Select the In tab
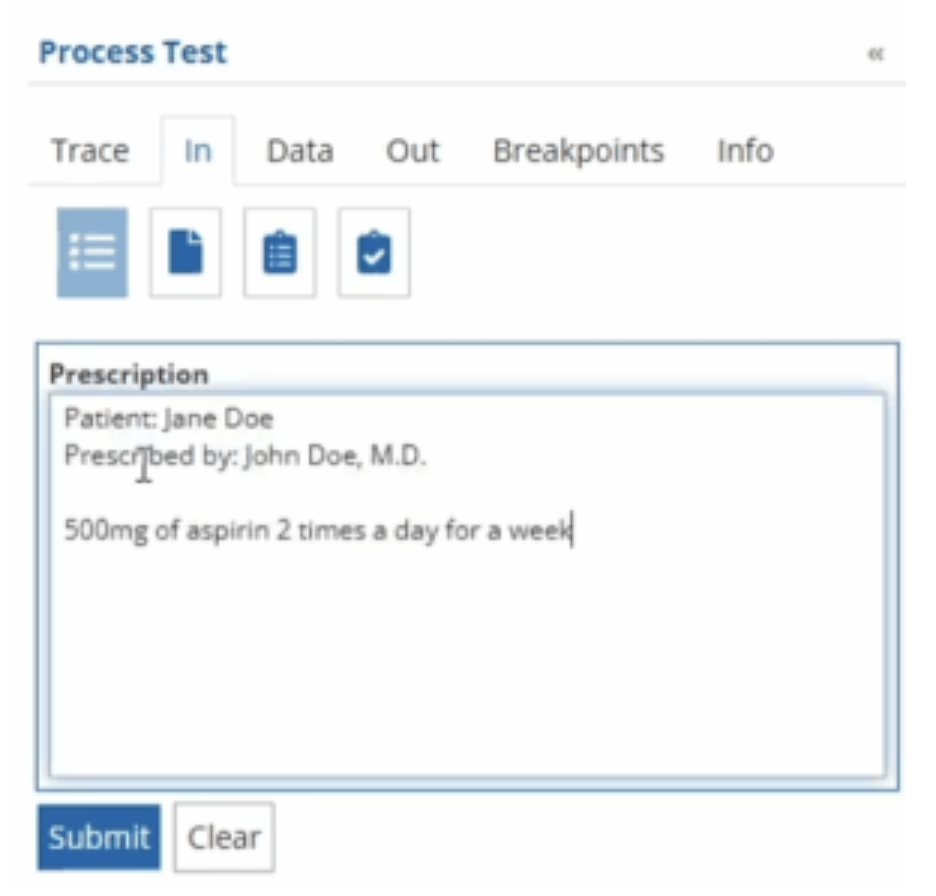 pos(198,152)
